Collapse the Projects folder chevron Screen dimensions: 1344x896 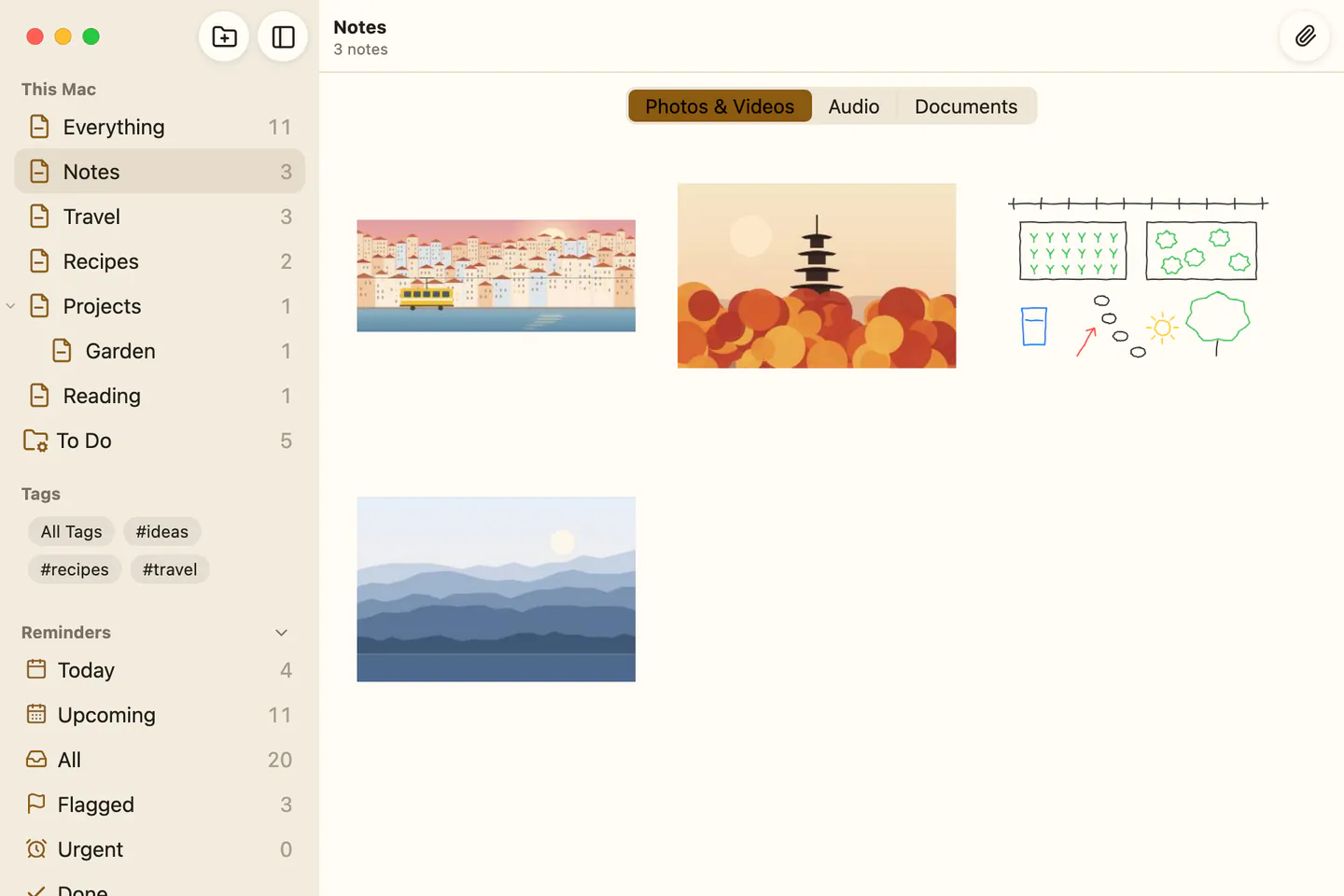11,305
